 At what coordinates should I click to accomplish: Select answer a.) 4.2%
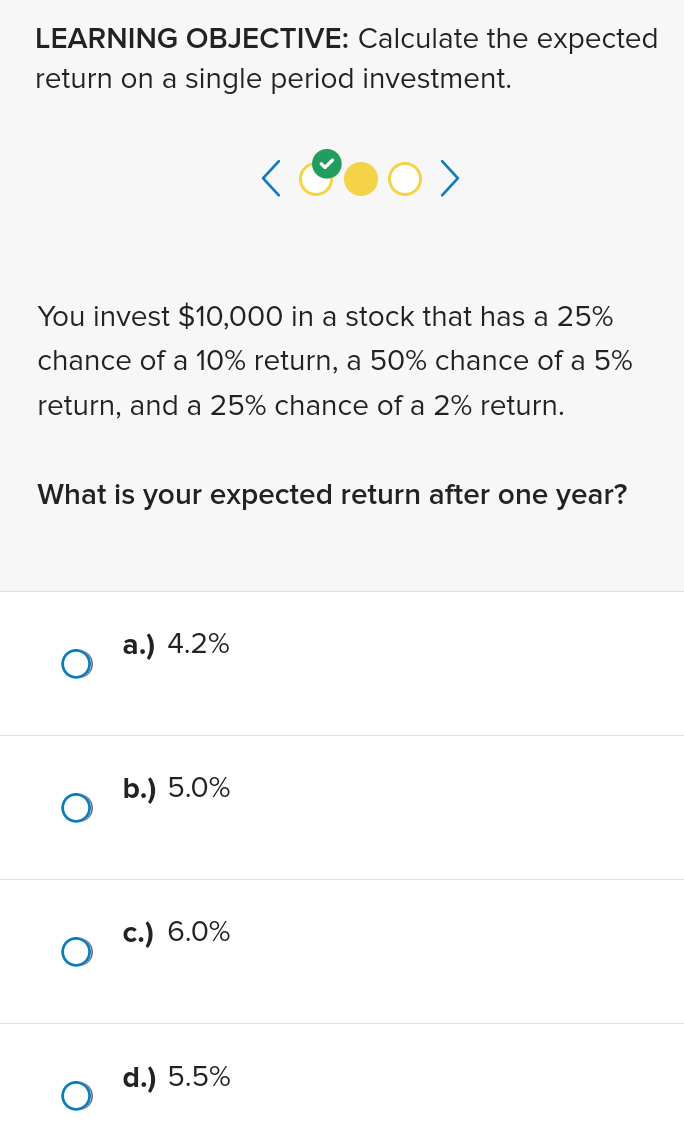[x=77, y=663]
